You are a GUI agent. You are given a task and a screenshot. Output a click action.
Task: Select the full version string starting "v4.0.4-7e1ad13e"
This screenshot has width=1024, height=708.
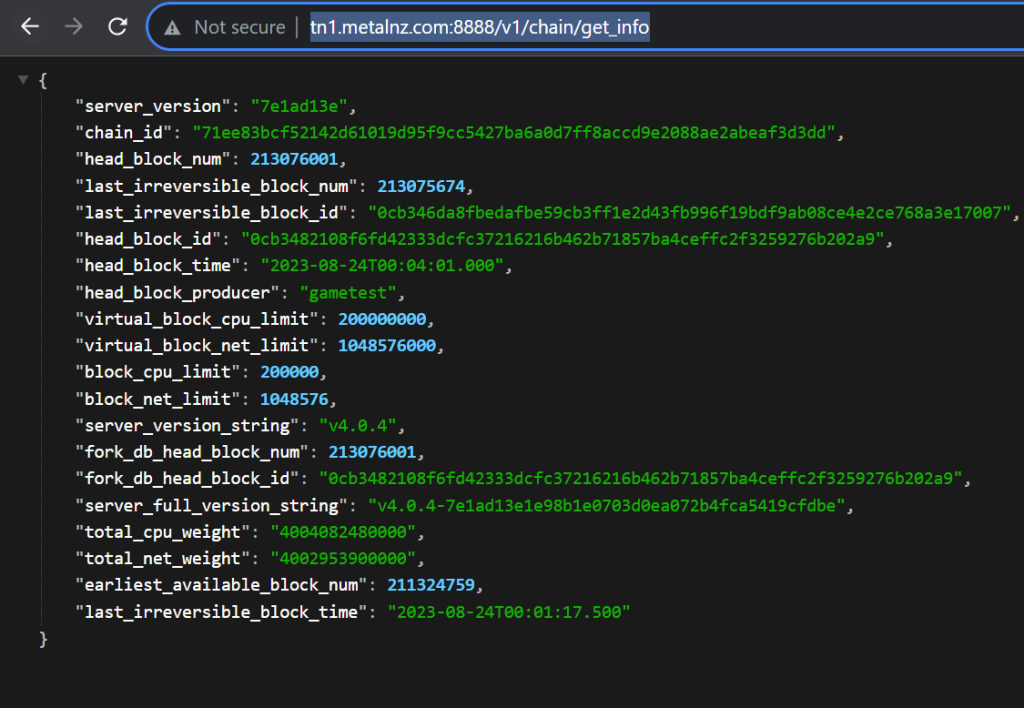[607, 506]
